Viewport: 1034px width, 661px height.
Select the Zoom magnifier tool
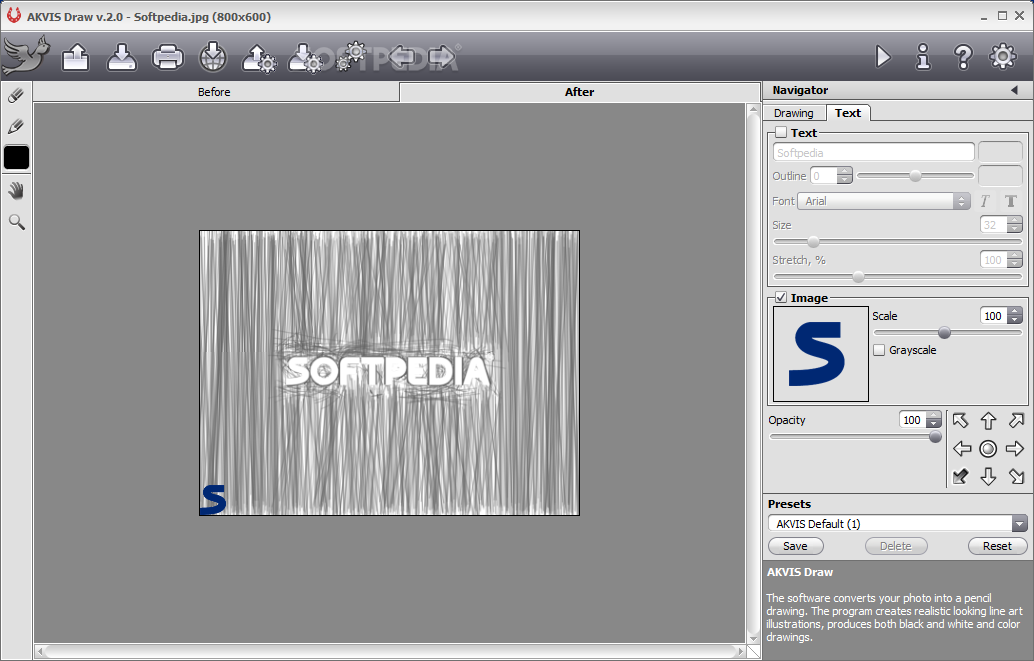tap(16, 222)
